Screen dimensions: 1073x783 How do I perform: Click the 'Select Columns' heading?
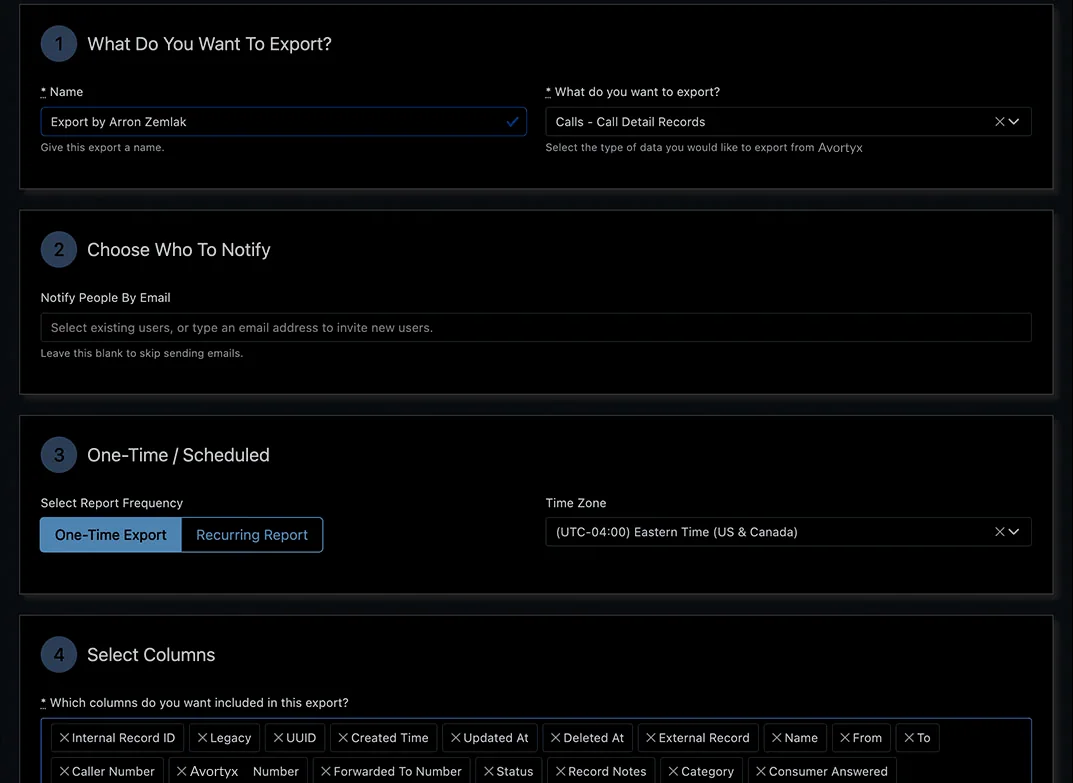(151, 655)
